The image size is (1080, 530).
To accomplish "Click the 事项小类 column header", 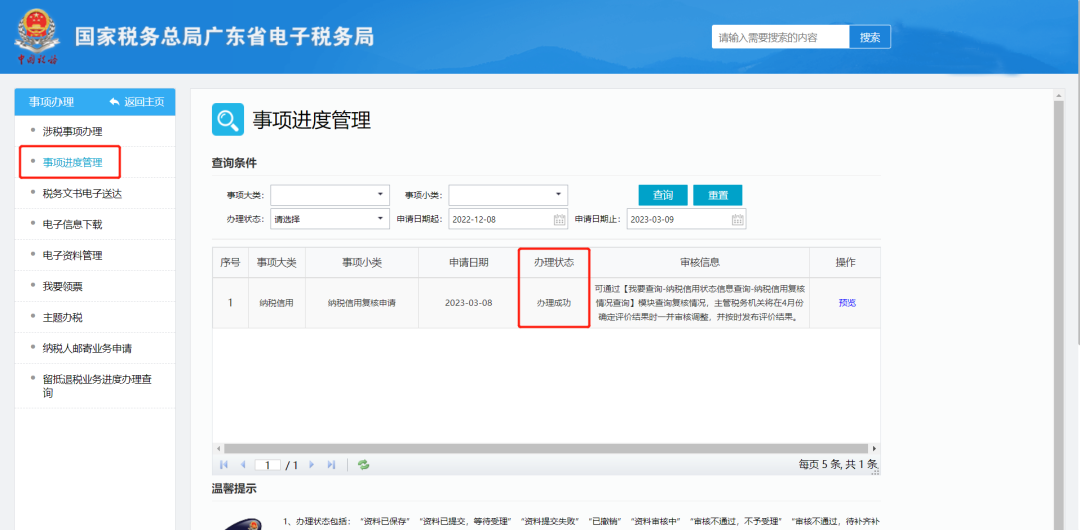I will [362, 263].
